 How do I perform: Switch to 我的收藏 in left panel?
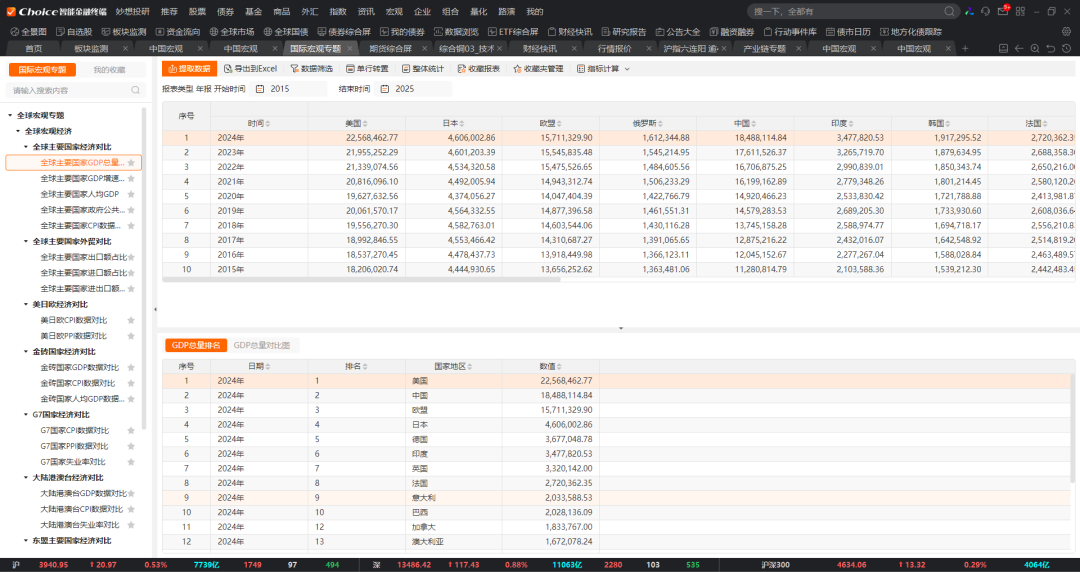click(109, 70)
